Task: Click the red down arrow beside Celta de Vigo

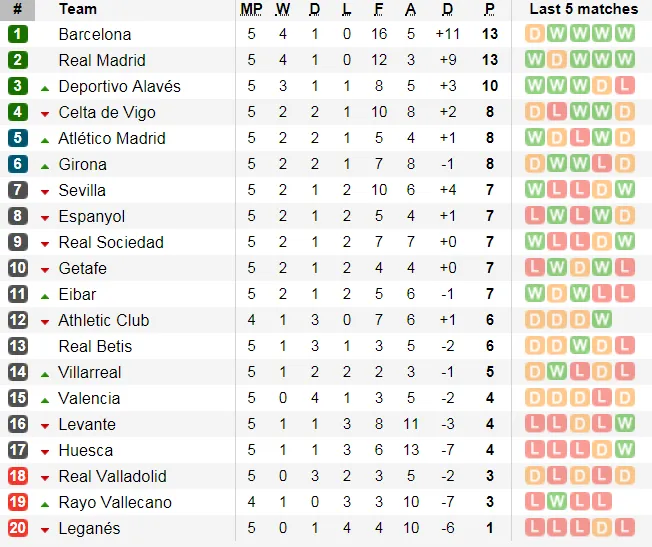Action: 45,113
